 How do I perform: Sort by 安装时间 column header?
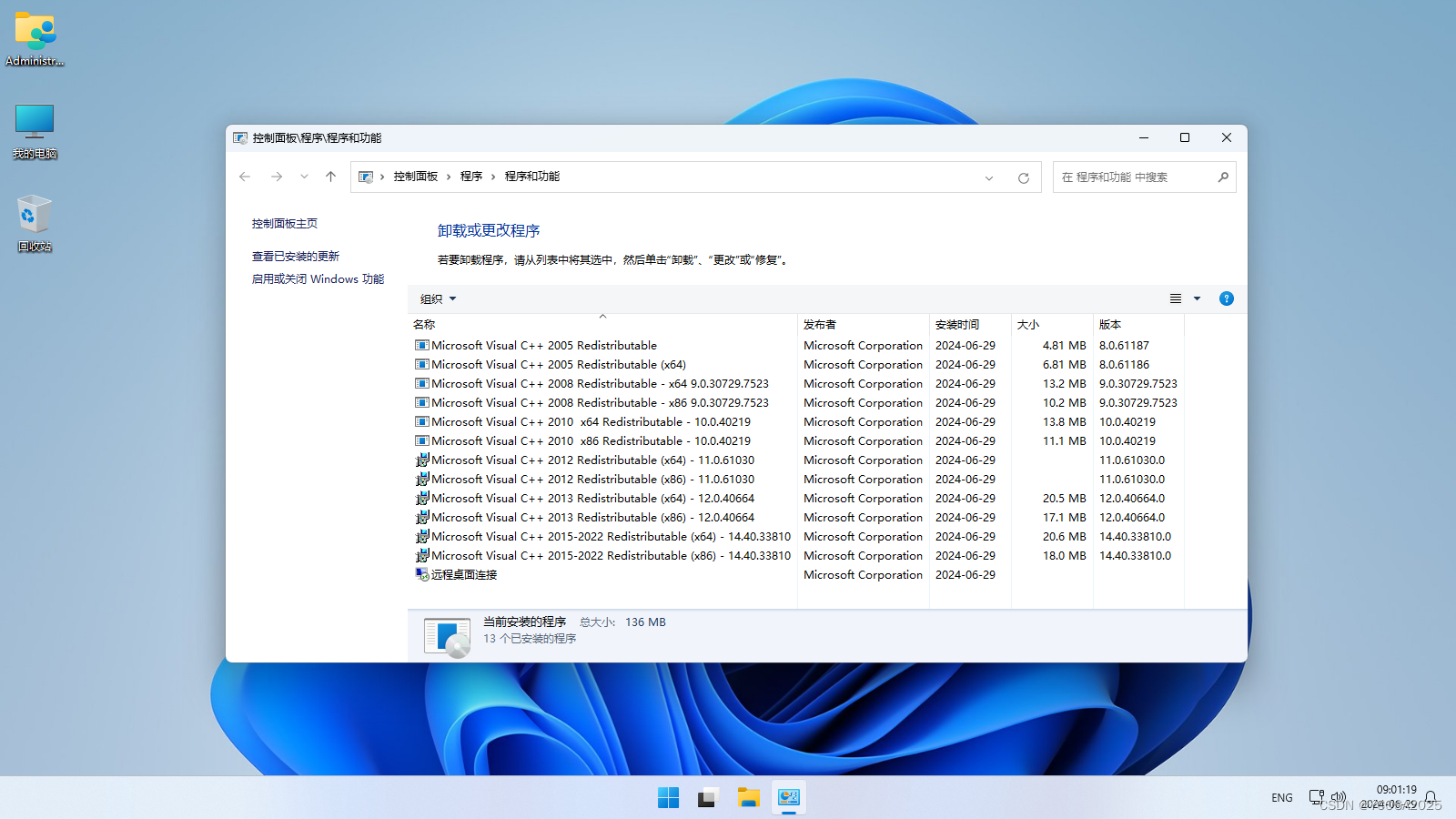(970, 324)
